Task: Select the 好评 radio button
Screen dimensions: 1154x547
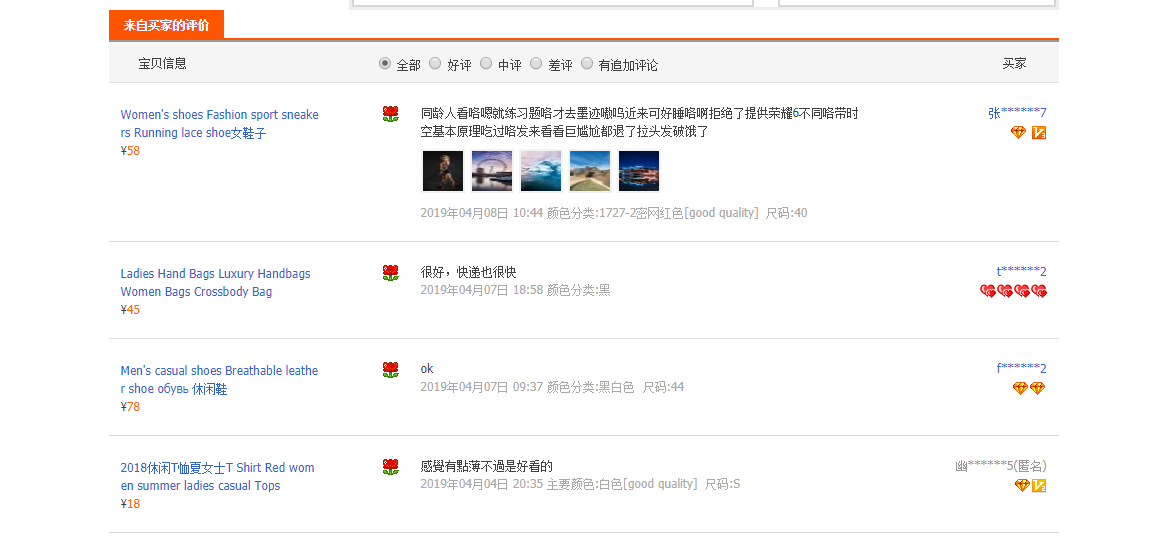Action: coord(435,63)
